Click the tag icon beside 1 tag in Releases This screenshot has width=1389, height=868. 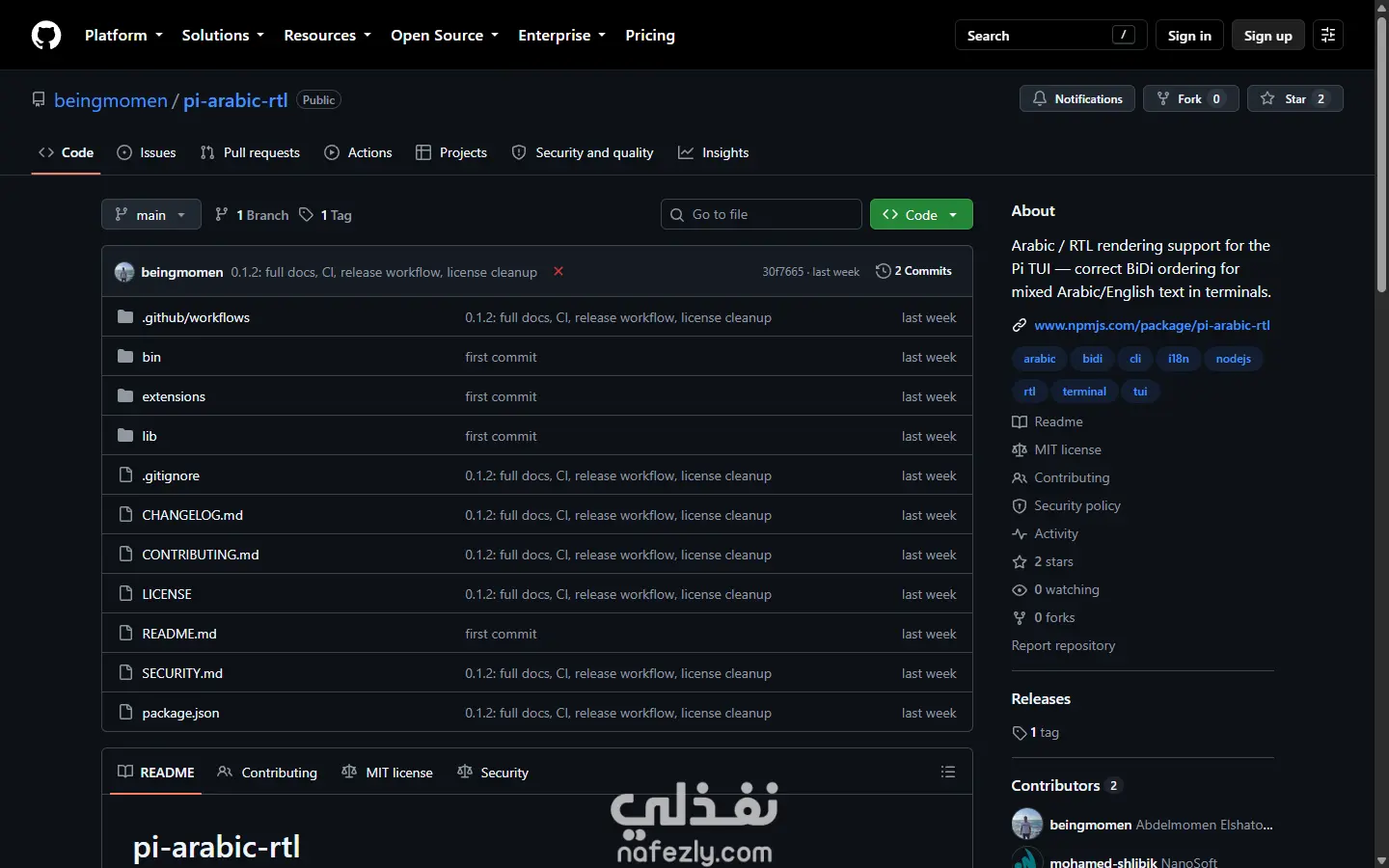click(1020, 733)
